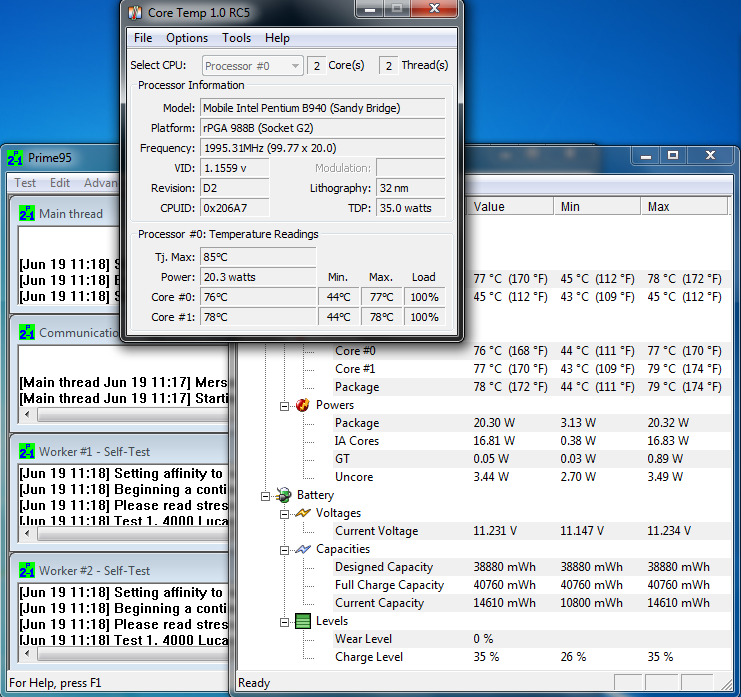741x697 pixels.
Task: Click the 20.30 W package power value
Action: [x=494, y=423]
